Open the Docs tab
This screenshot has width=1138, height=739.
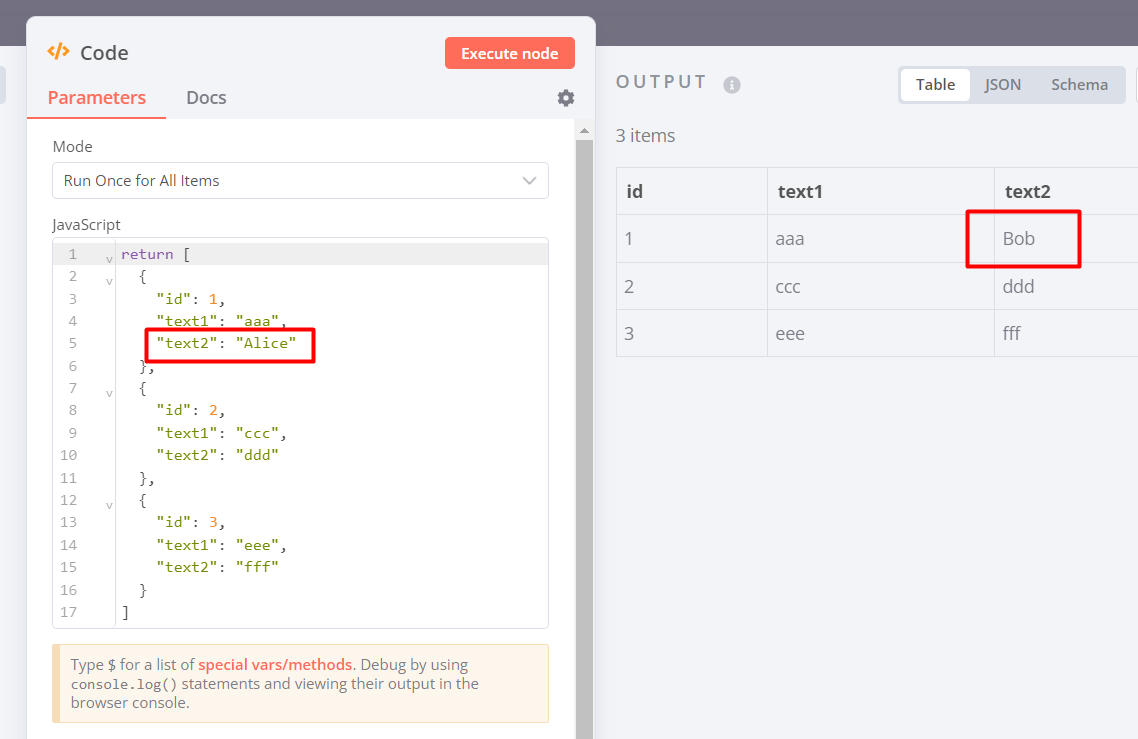click(206, 98)
